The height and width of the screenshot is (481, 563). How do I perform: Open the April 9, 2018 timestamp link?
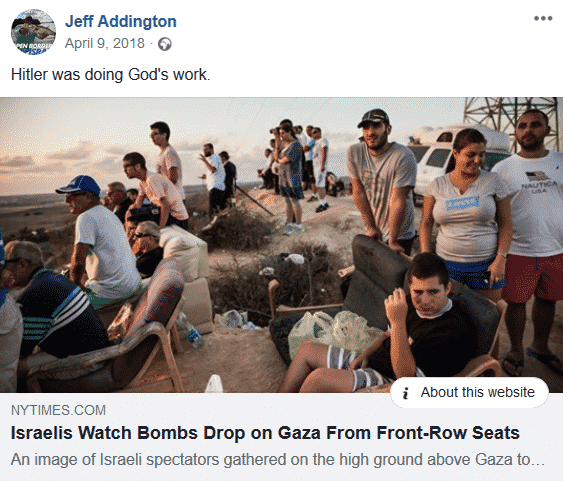point(104,43)
